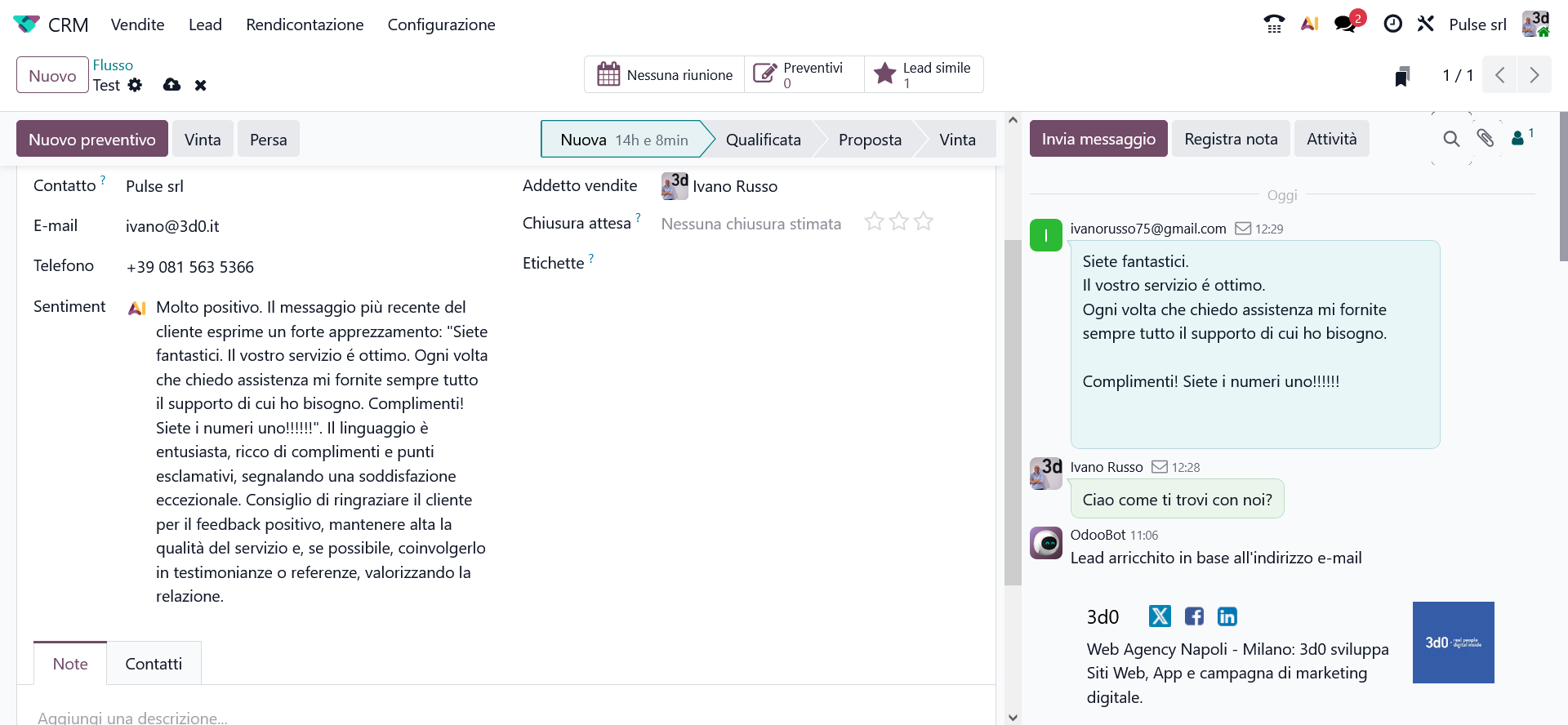Click the Attività button
1568x725 pixels.
tap(1331, 139)
